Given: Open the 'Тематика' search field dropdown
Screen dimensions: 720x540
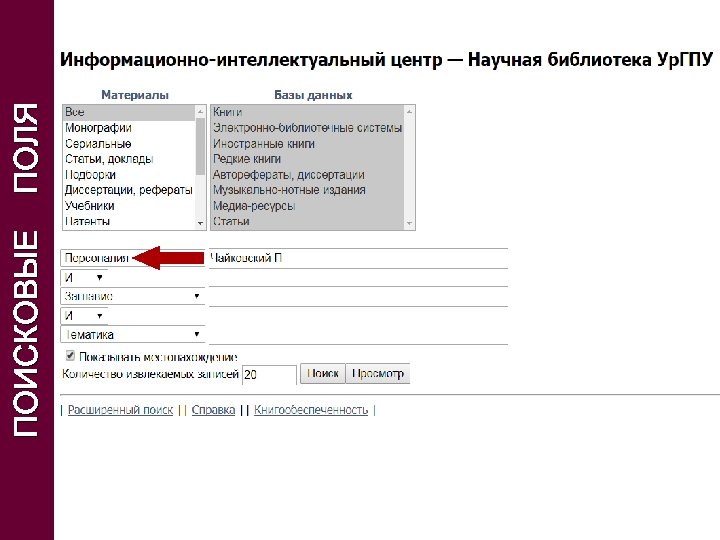Looking at the screenshot, I should [132, 334].
